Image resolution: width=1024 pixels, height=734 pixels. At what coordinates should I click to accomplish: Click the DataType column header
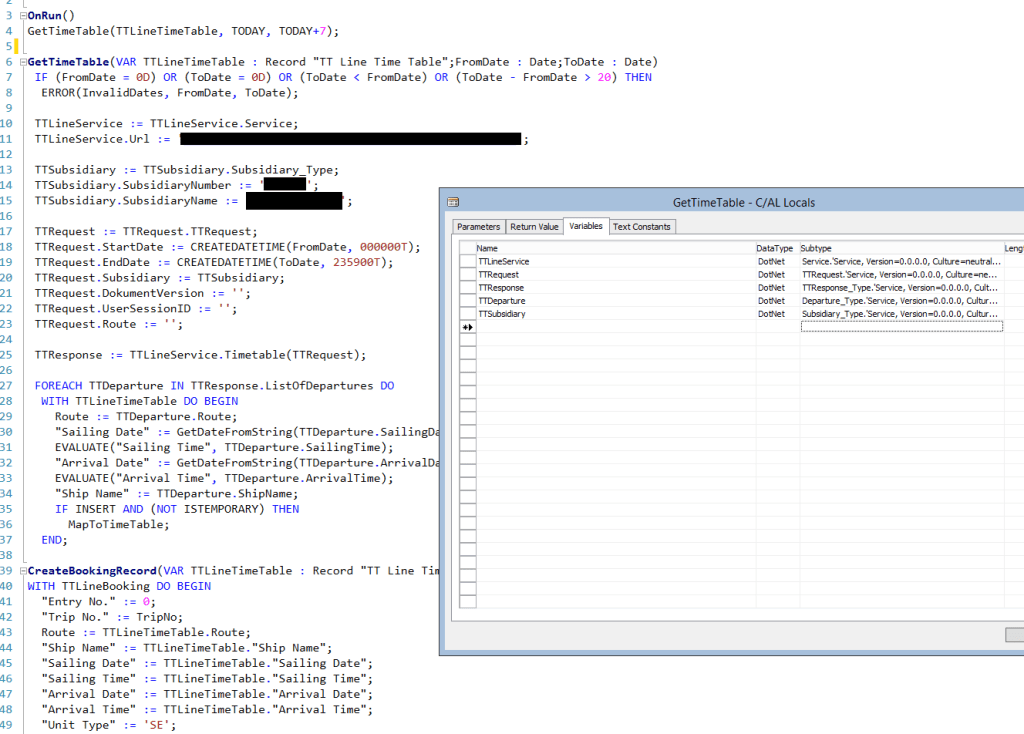click(x=776, y=248)
